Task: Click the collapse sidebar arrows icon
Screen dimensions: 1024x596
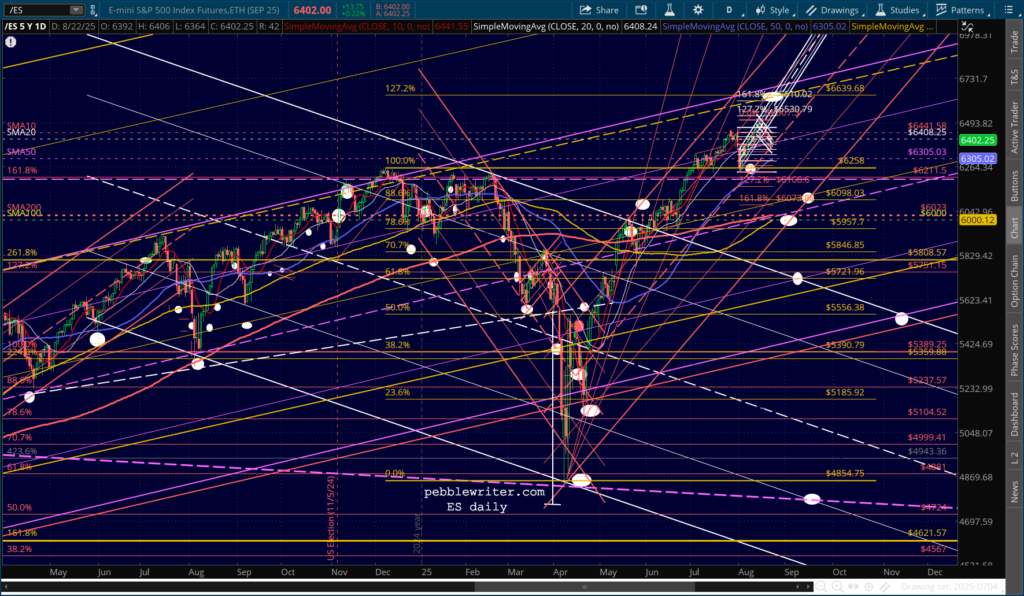Action: tap(967, 27)
